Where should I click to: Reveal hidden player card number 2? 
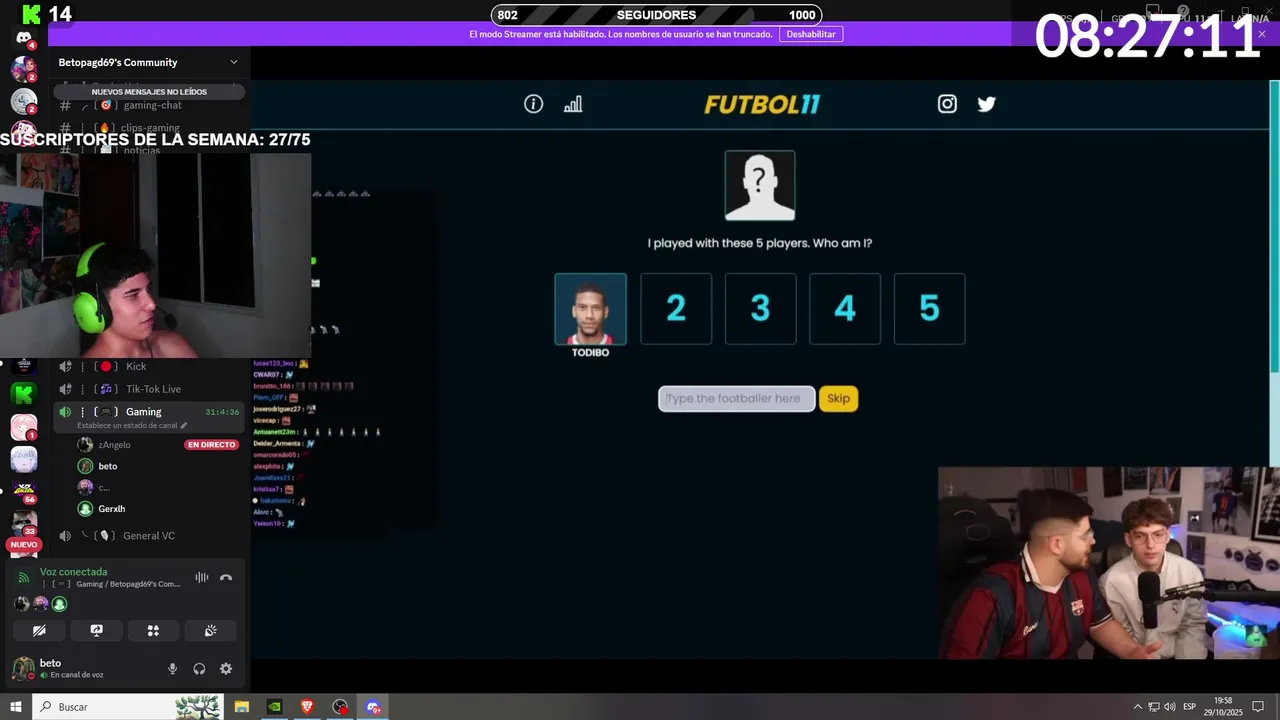(676, 309)
